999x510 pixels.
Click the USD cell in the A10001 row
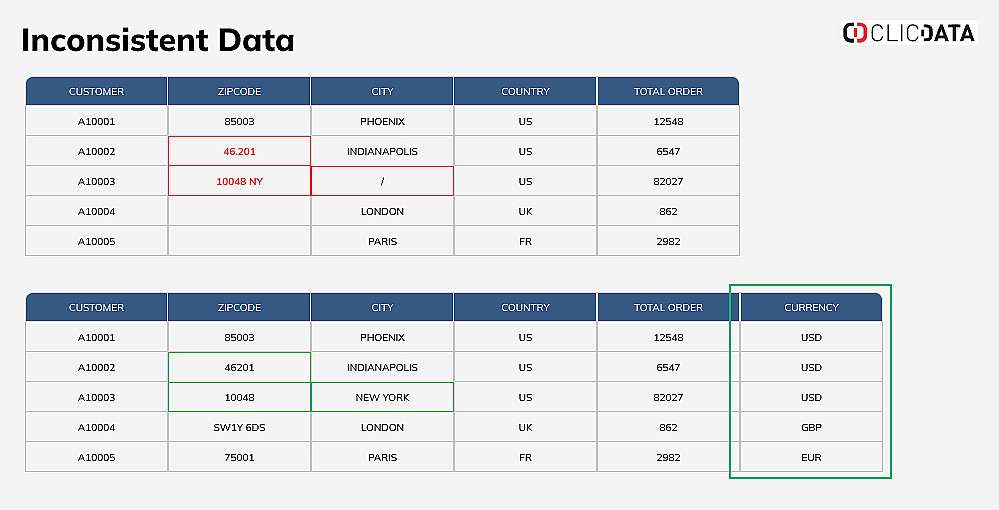coord(811,337)
